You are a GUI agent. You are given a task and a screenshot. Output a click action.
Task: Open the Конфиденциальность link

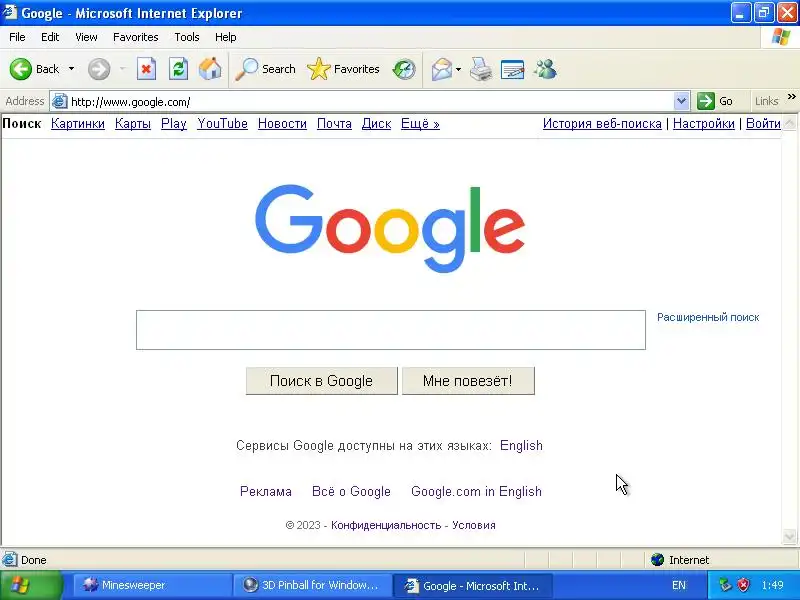pos(386,525)
